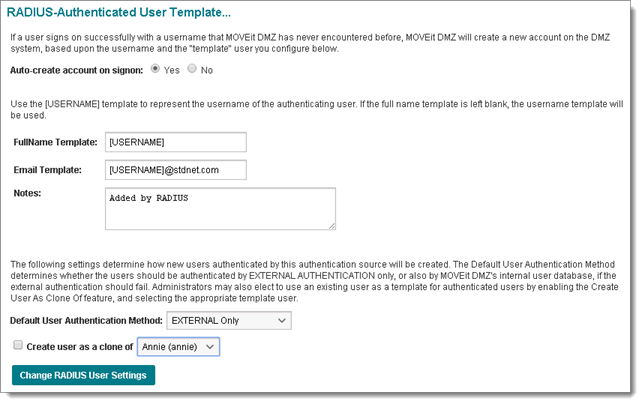The width and height of the screenshot is (642, 404).
Task: Click into the FullName Template field
Action: point(175,142)
